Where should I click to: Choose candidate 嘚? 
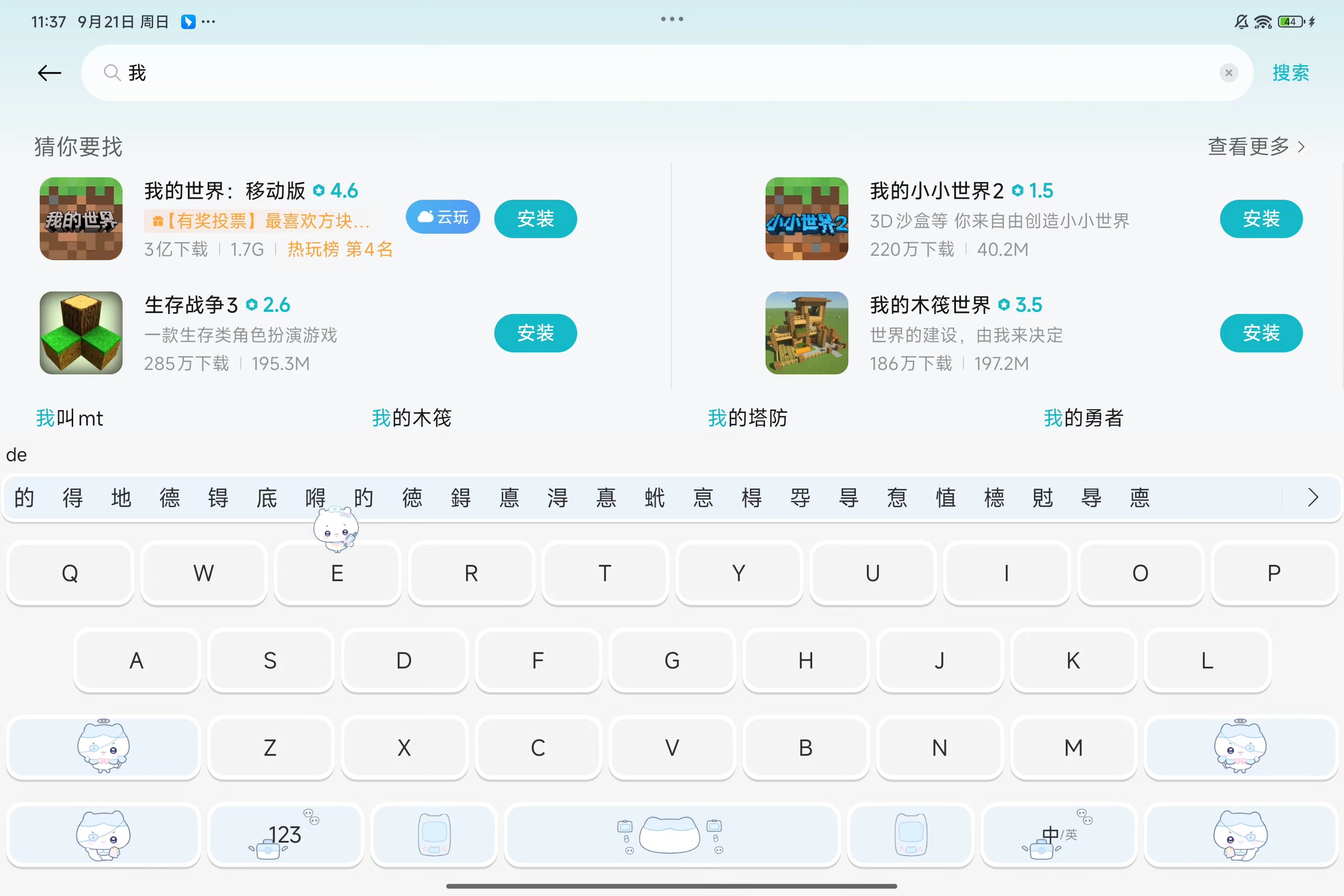[315, 498]
